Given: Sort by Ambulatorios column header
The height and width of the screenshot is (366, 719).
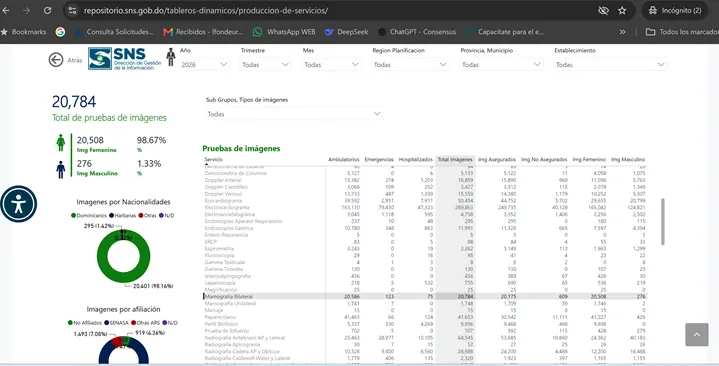Looking at the screenshot, I should pyautogui.click(x=344, y=160).
